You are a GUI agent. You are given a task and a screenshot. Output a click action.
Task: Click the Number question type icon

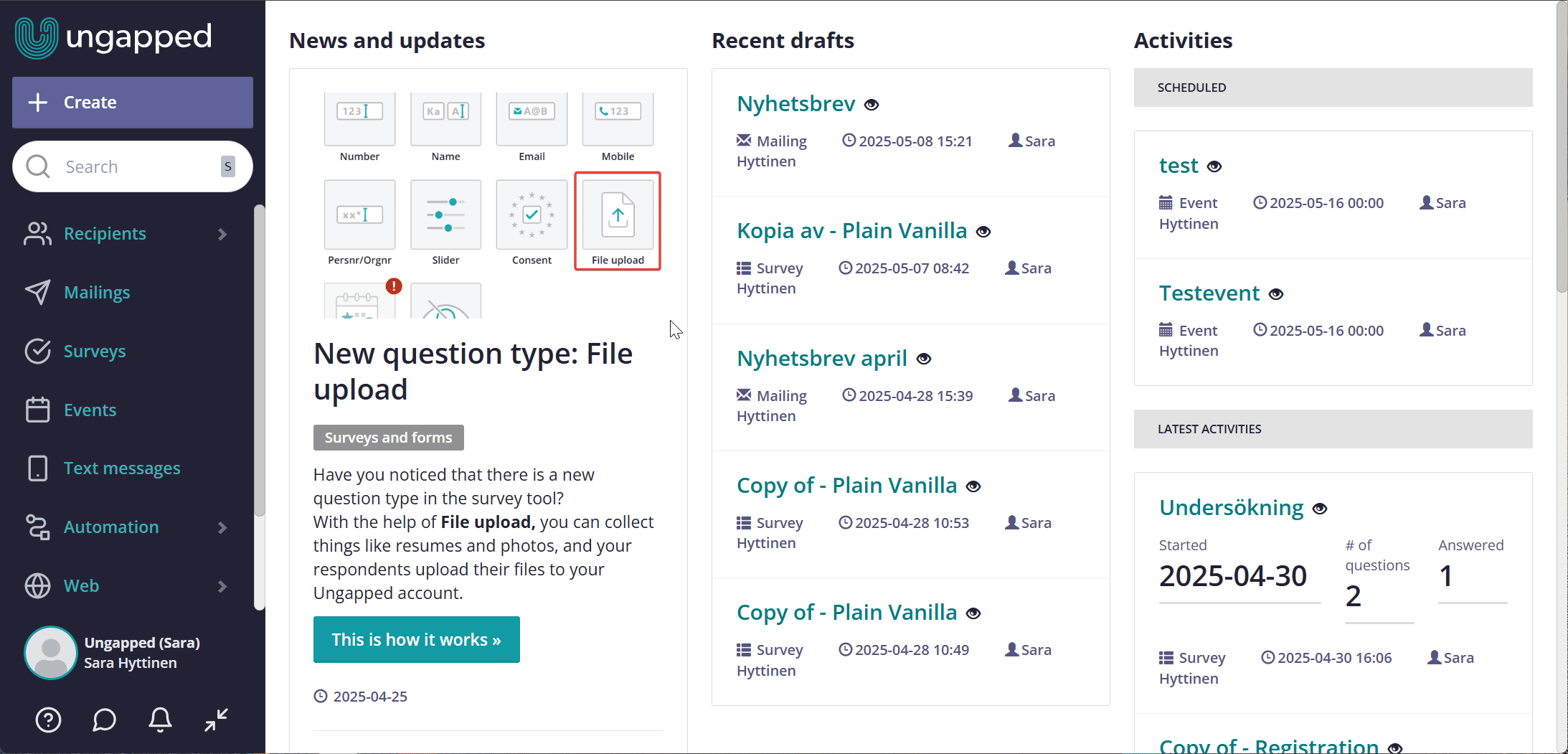[359, 119]
